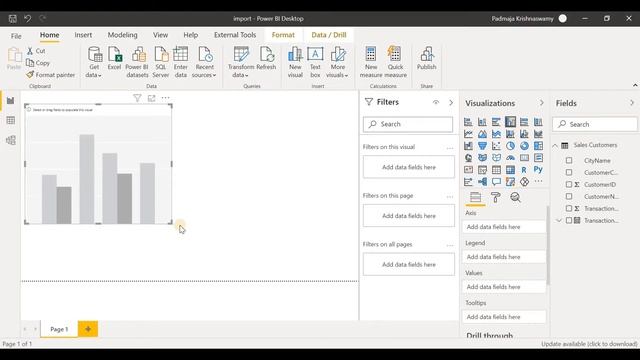Check the Transaction... sum field checkbox
Screen dimensions: 640x360
point(569,208)
